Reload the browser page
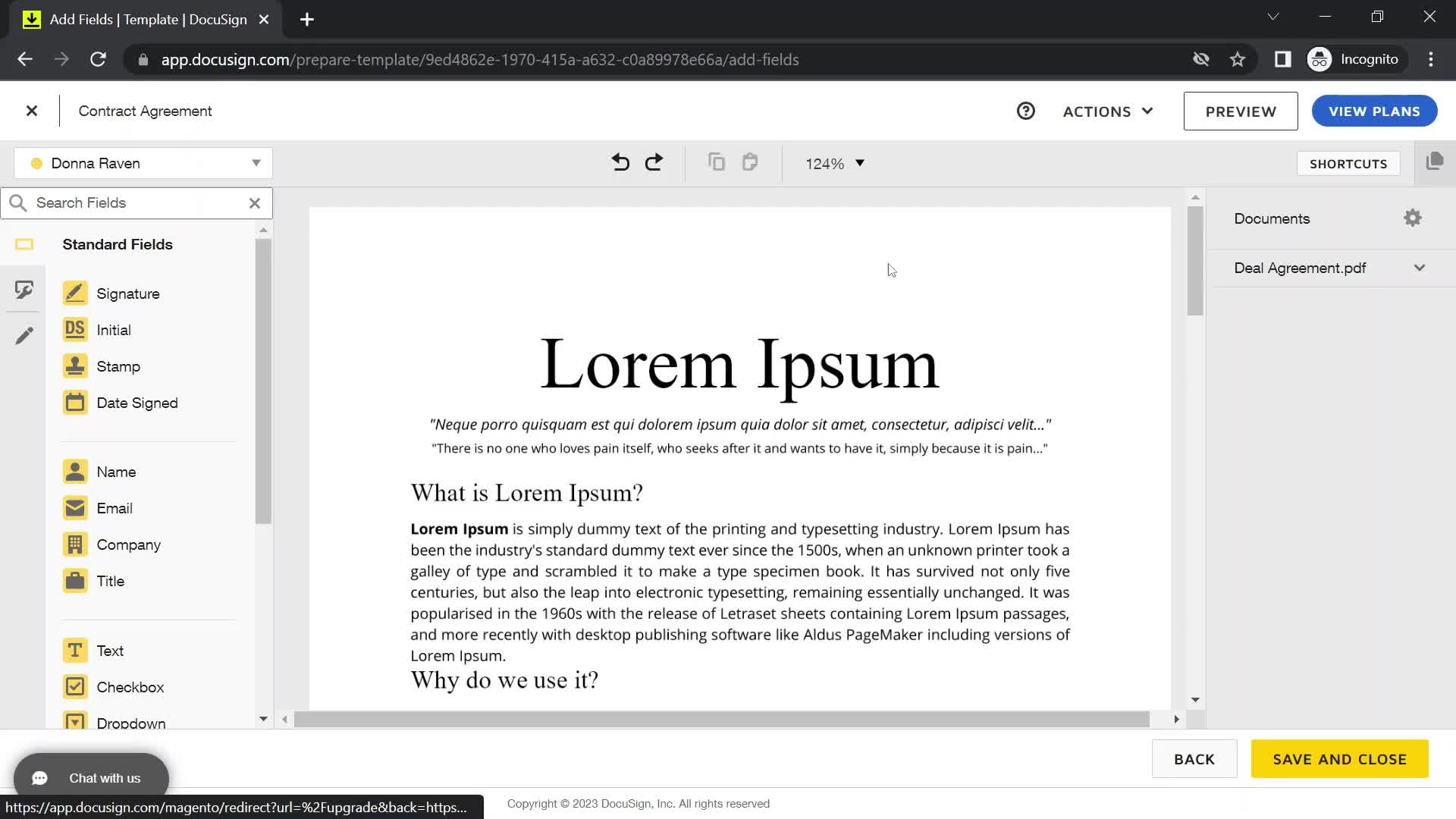Screen dimensions: 1456x819 (x=98, y=59)
